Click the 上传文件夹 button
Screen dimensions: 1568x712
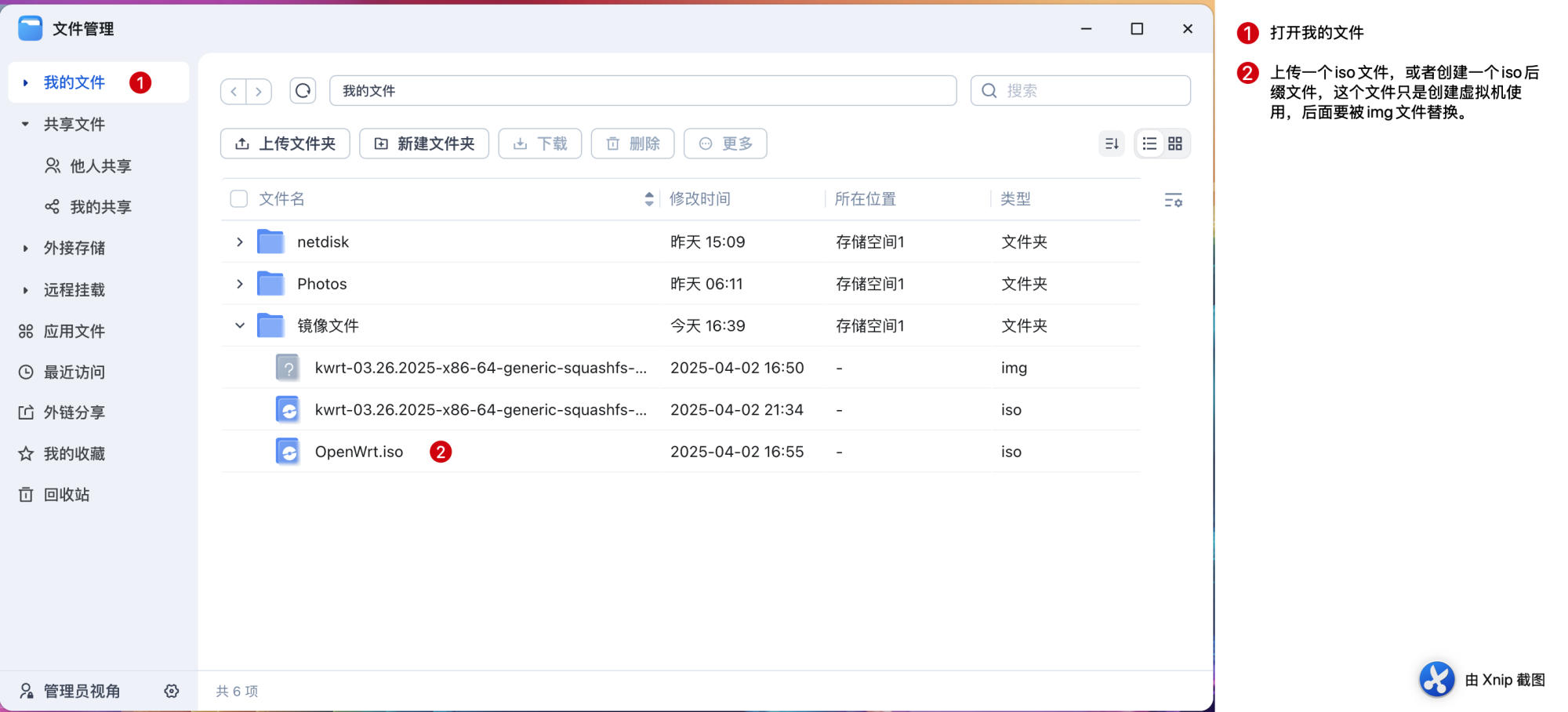point(285,143)
